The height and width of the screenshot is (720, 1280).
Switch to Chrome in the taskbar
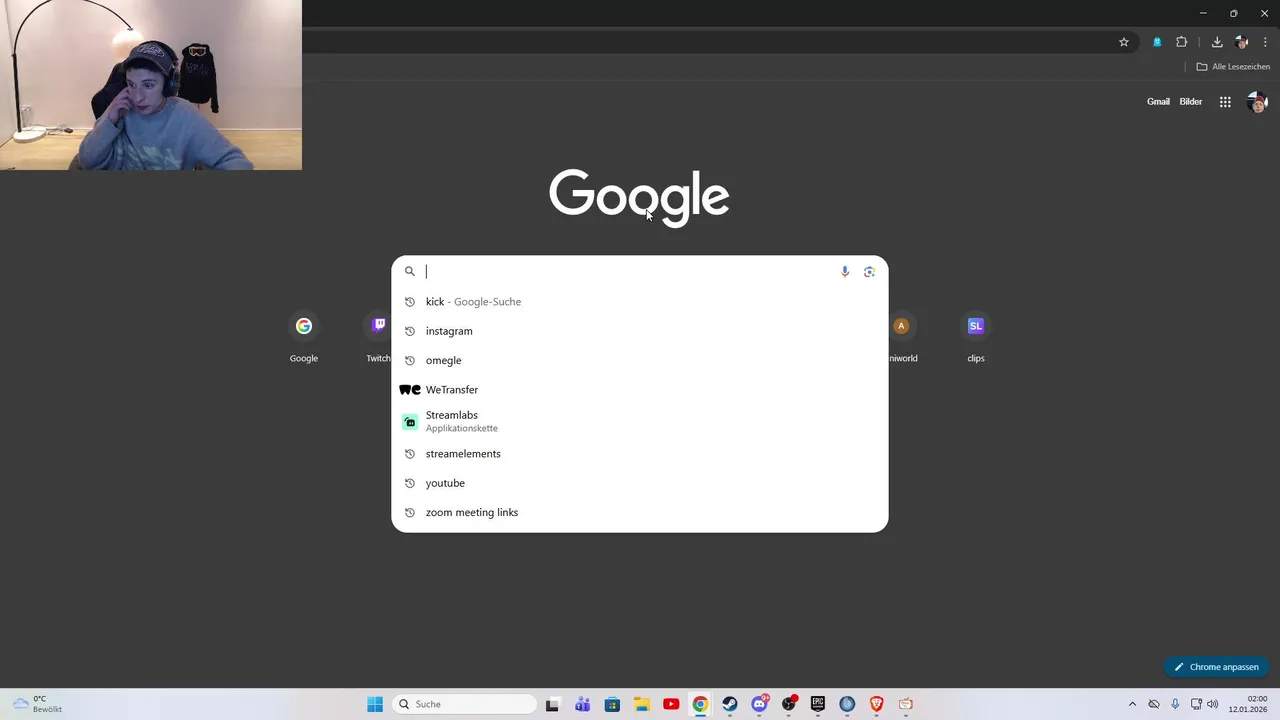point(700,704)
